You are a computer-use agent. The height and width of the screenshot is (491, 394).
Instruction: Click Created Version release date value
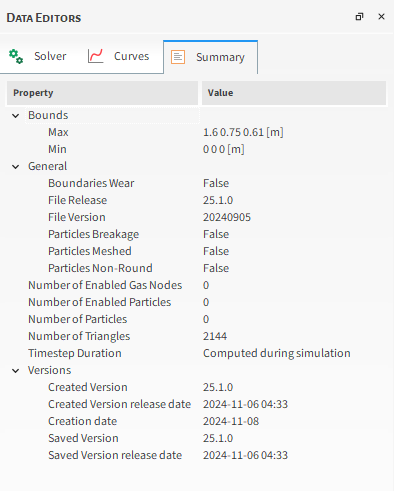click(245, 404)
